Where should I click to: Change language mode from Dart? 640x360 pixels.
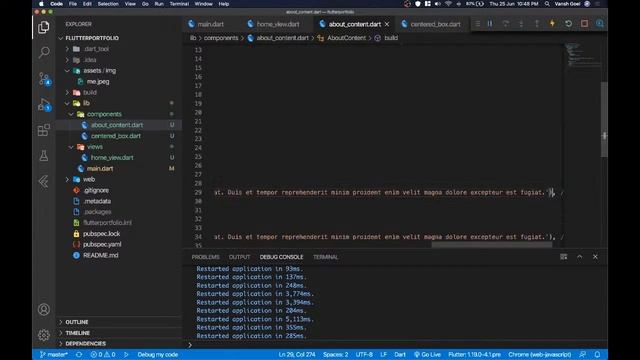(400, 355)
